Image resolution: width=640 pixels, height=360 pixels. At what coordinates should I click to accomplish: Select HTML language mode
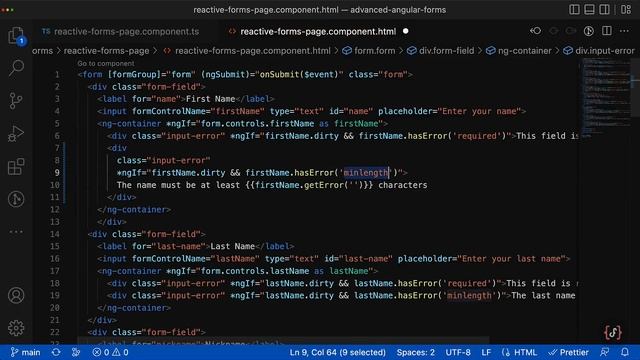[x=520, y=352]
